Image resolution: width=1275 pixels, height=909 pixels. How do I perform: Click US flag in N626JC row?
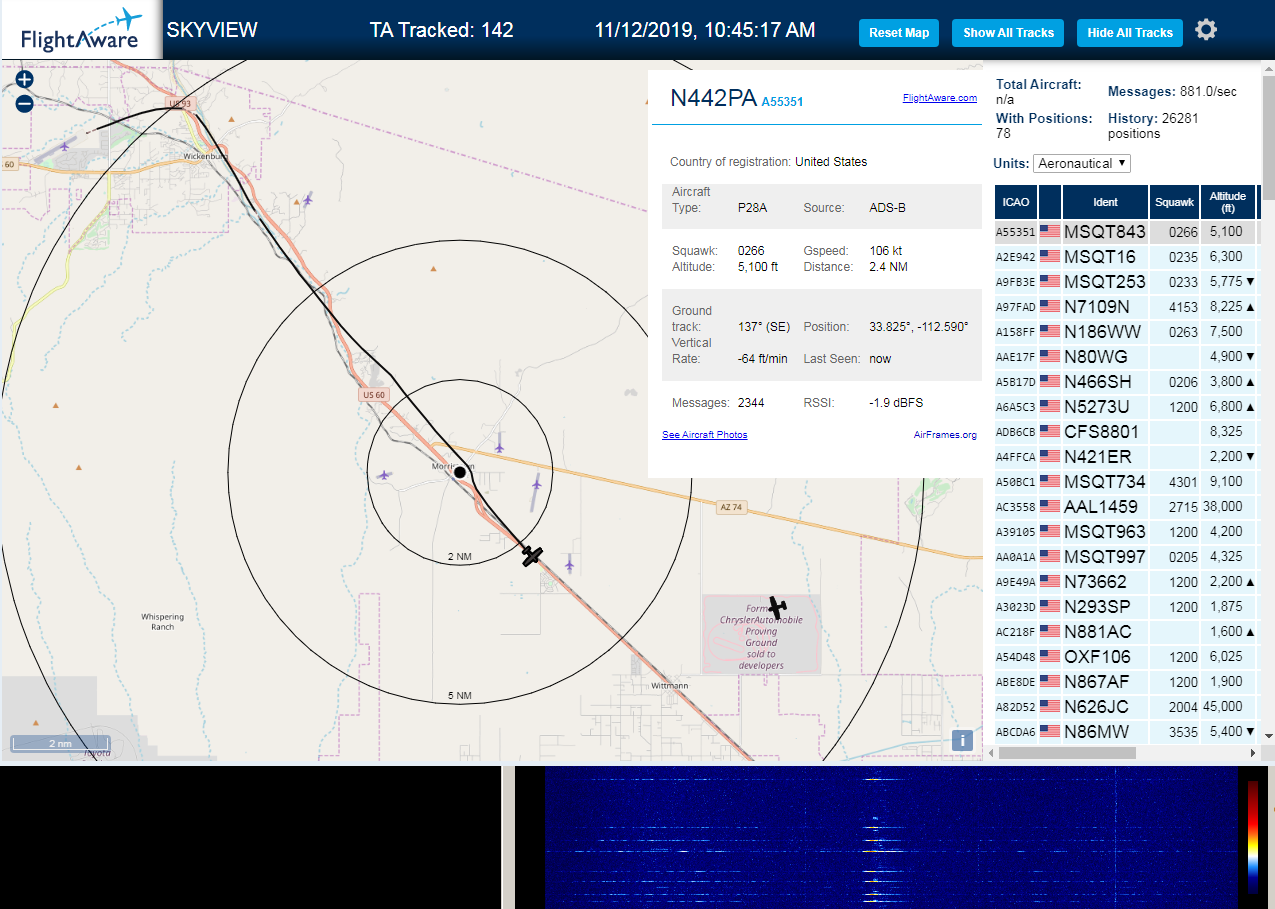(1050, 707)
